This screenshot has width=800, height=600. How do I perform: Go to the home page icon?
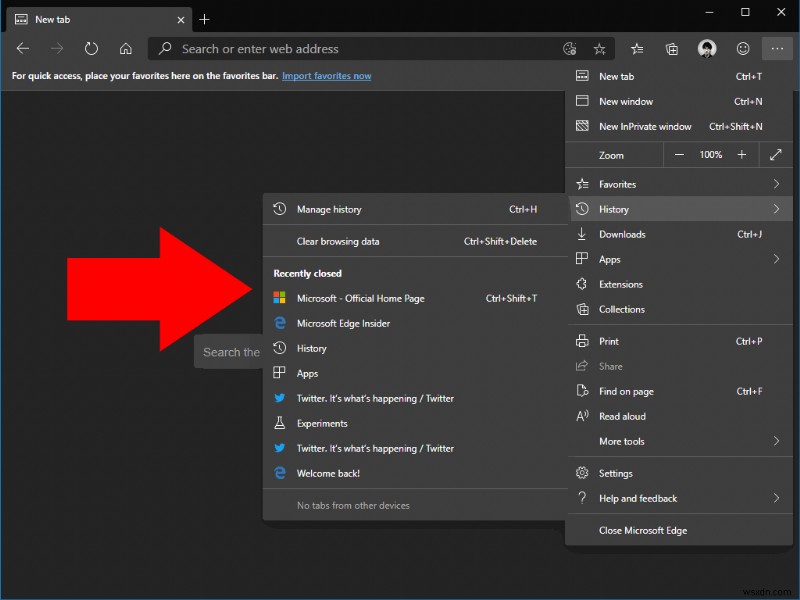[x=126, y=48]
